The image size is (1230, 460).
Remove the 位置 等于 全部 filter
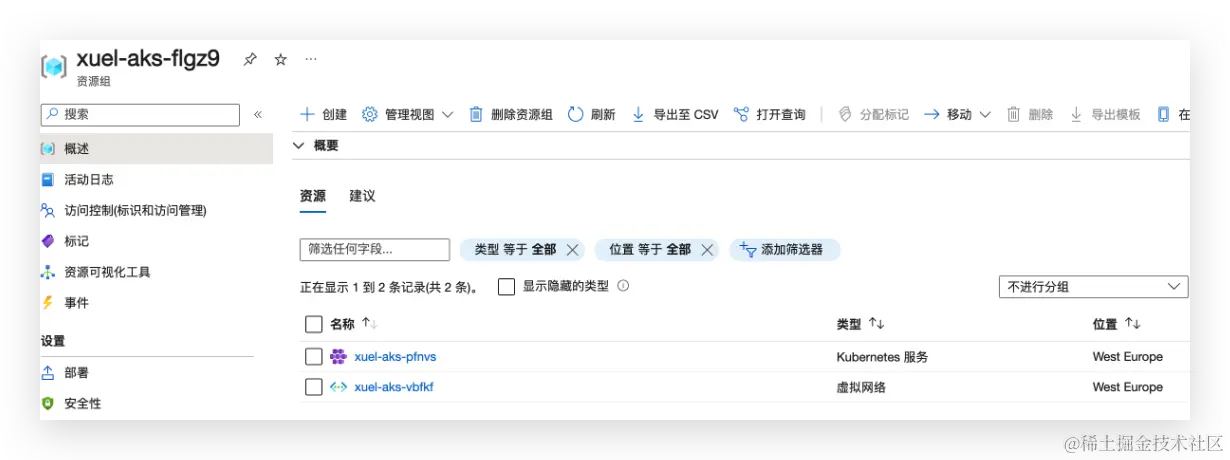coord(707,250)
